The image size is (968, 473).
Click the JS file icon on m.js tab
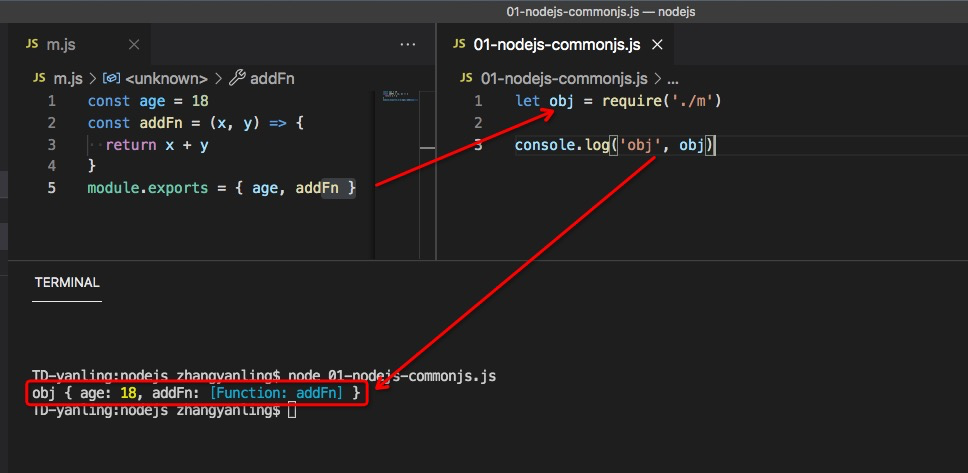pyautogui.click(x=31, y=44)
